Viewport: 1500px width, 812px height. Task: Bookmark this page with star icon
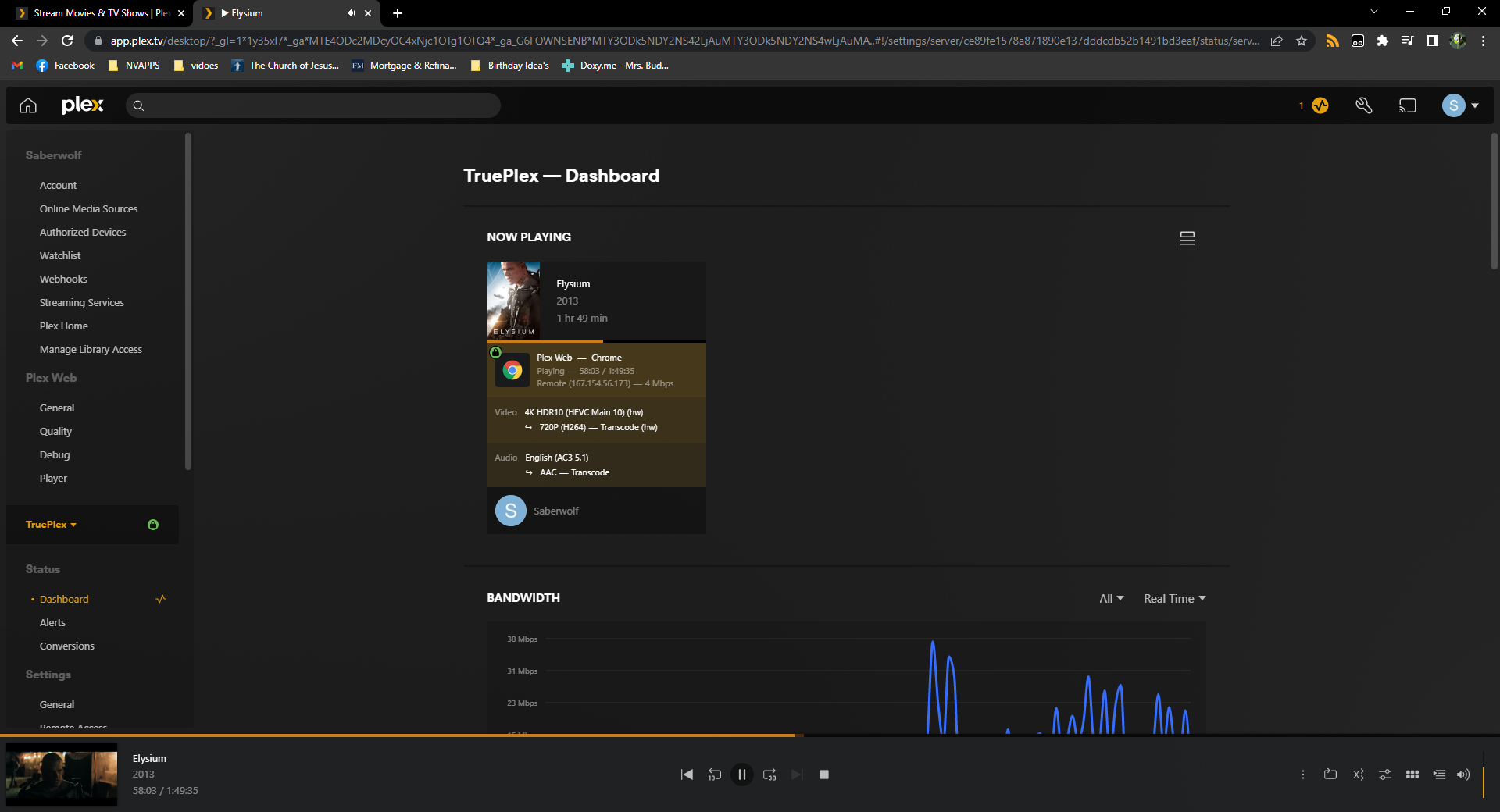[1302, 41]
